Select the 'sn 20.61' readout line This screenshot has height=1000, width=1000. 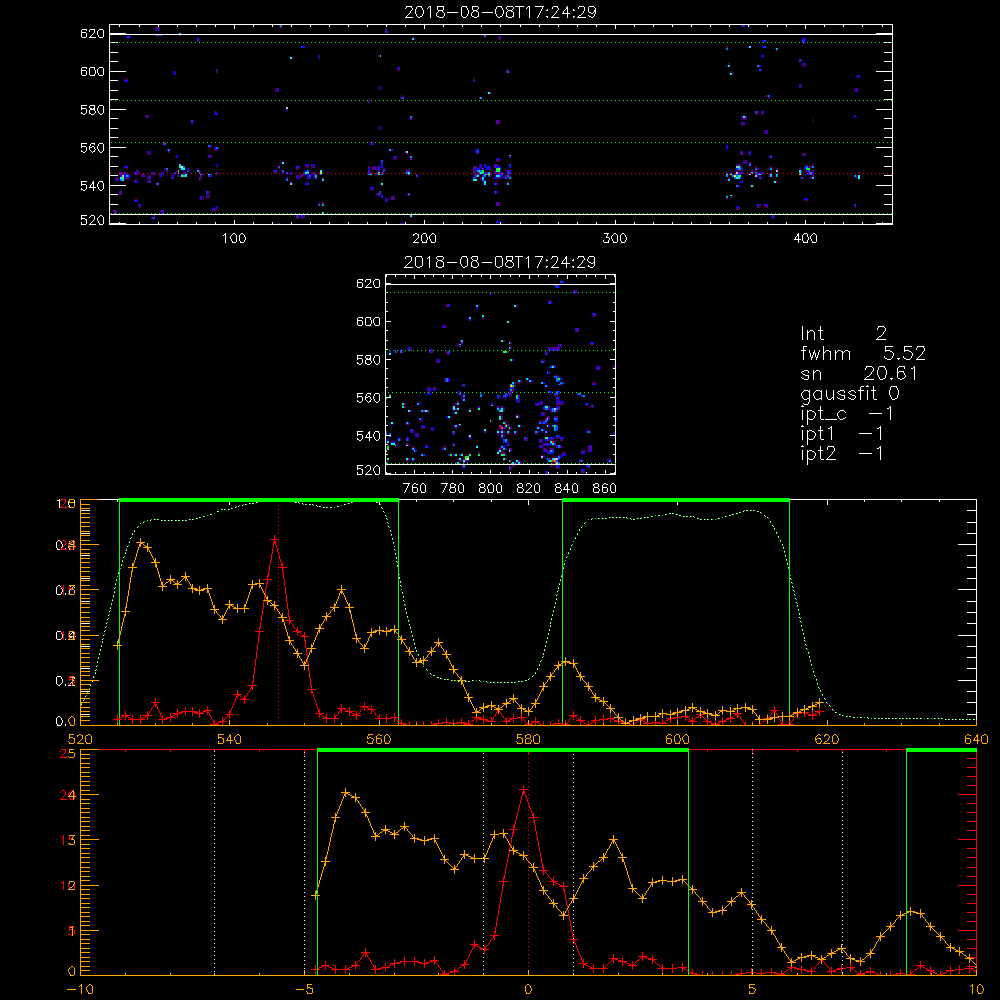(x=859, y=373)
